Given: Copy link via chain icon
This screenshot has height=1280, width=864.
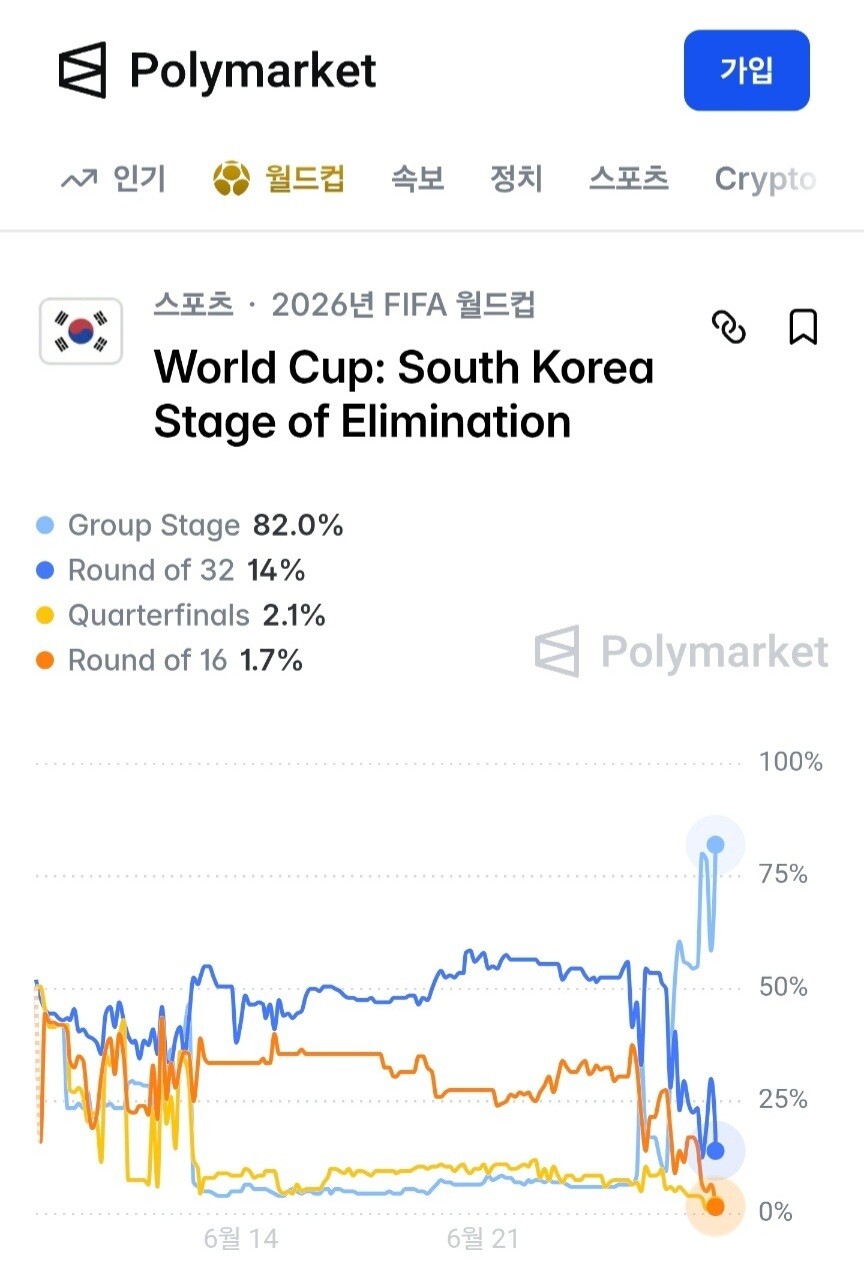Looking at the screenshot, I should (x=729, y=327).
